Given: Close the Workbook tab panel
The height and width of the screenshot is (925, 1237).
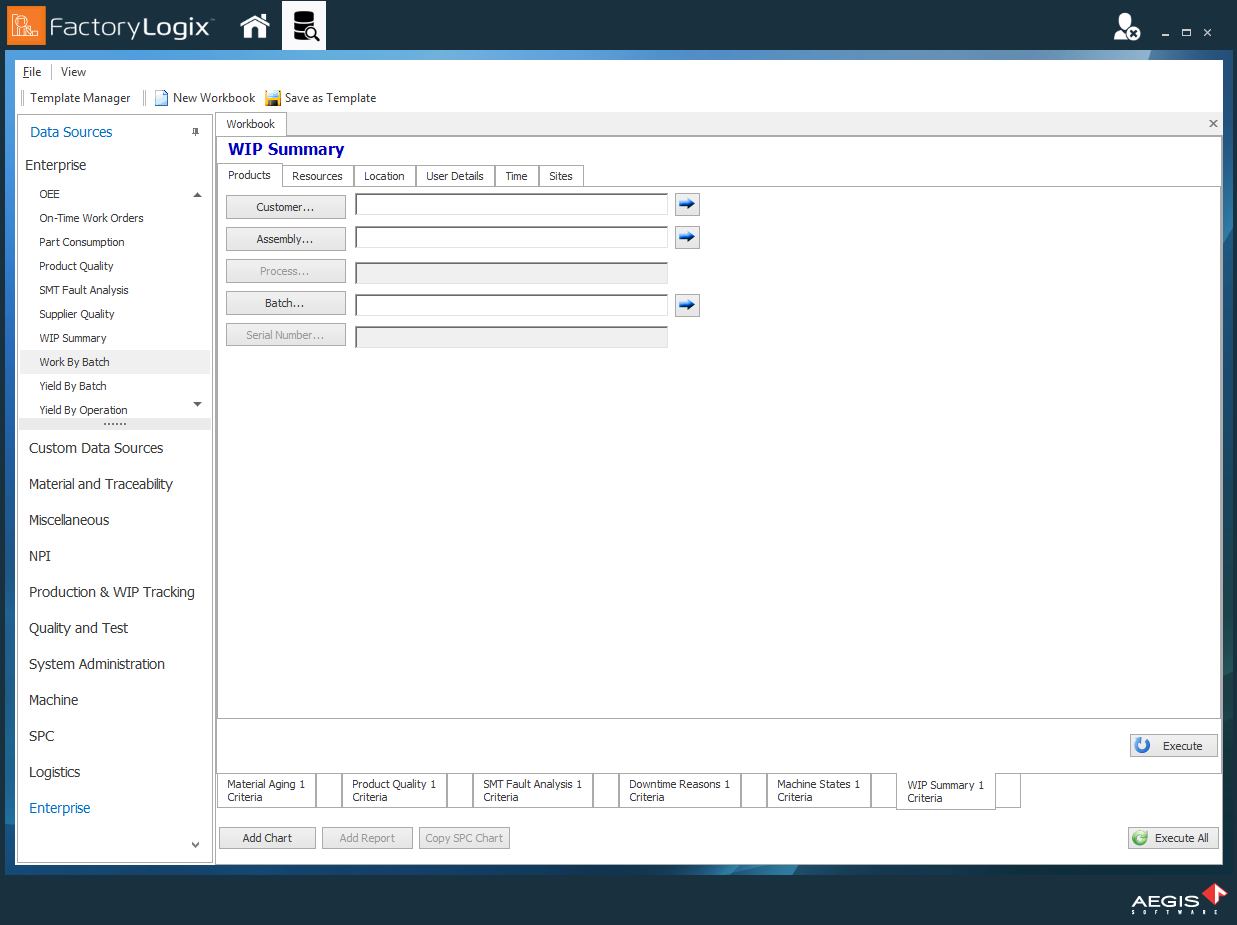Looking at the screenshot, I should coord(1213,124).
